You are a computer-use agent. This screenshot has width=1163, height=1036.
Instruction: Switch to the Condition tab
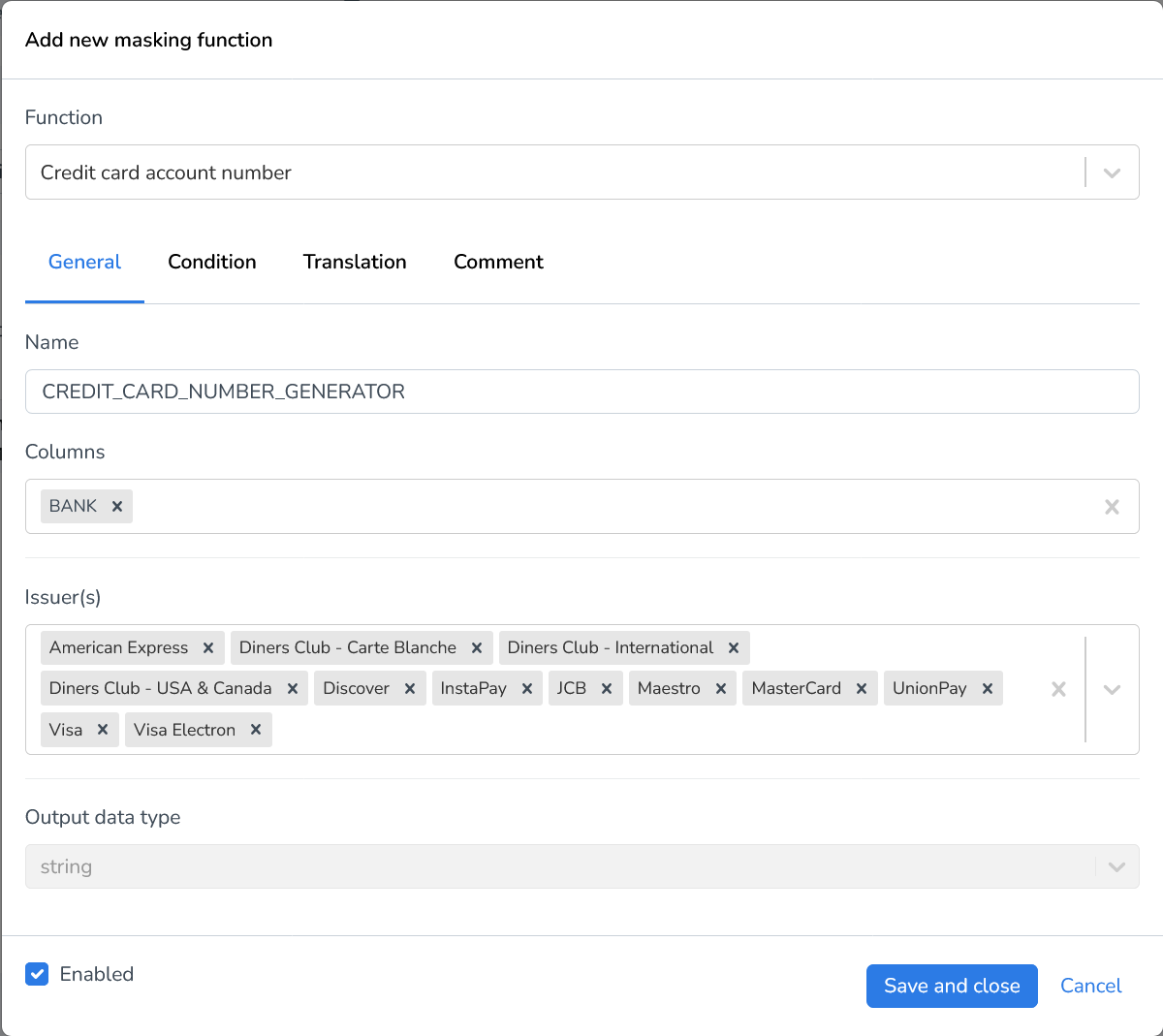click(211, 262)
